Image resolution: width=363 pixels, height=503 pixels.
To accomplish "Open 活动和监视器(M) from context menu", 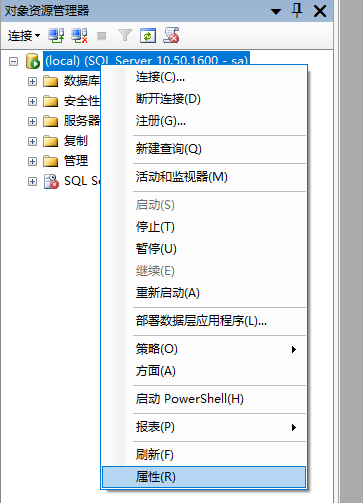I will [204, 177].
